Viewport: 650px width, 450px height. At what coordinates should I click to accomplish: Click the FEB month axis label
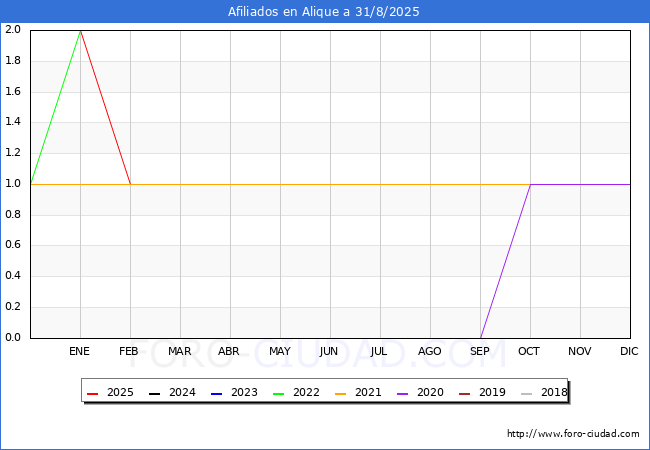[x=130, y=352]
